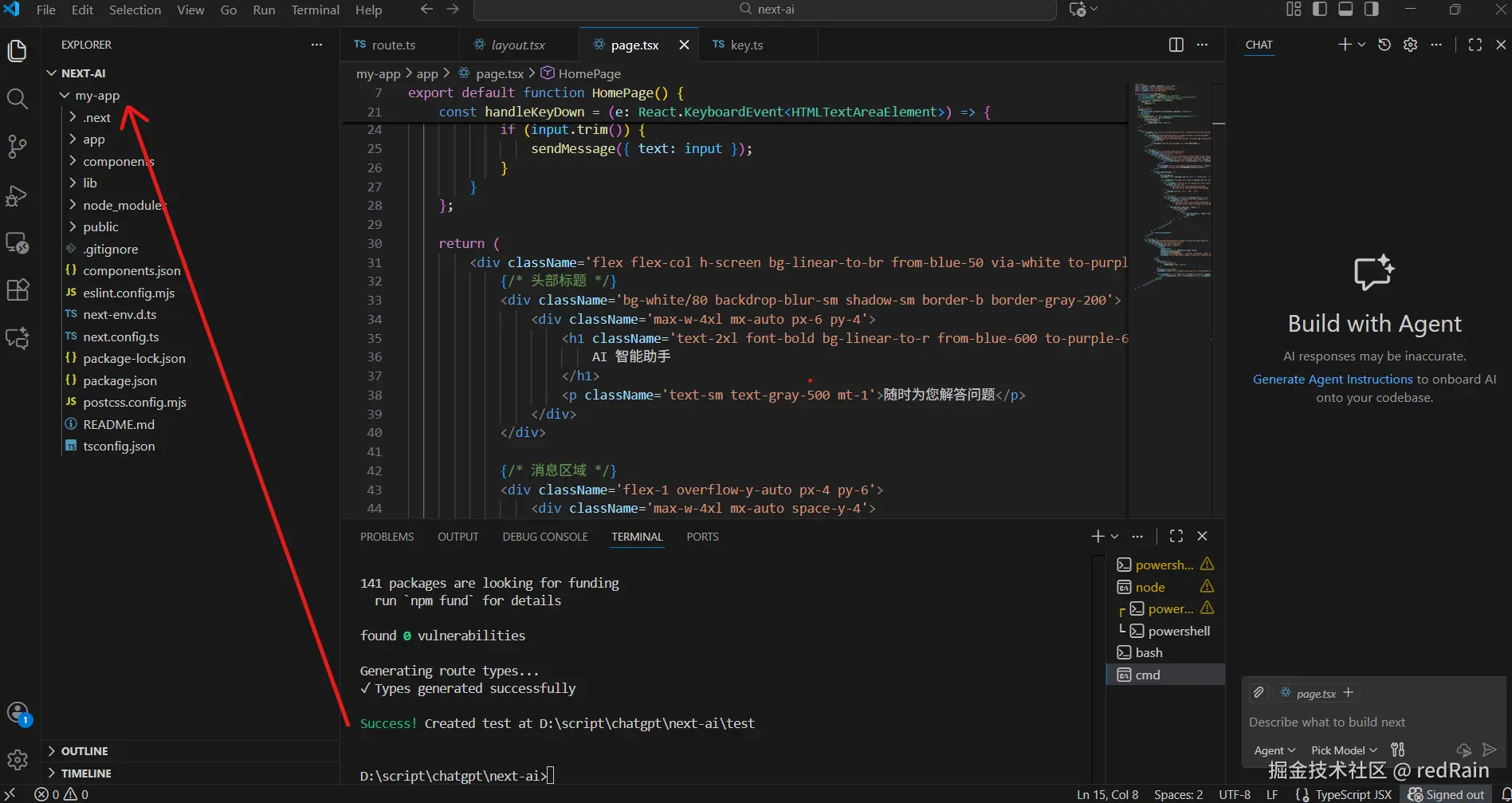Open Run and Debug view
The height and width of the screenshot is (803, 1512).
click(x=18, y=196)
